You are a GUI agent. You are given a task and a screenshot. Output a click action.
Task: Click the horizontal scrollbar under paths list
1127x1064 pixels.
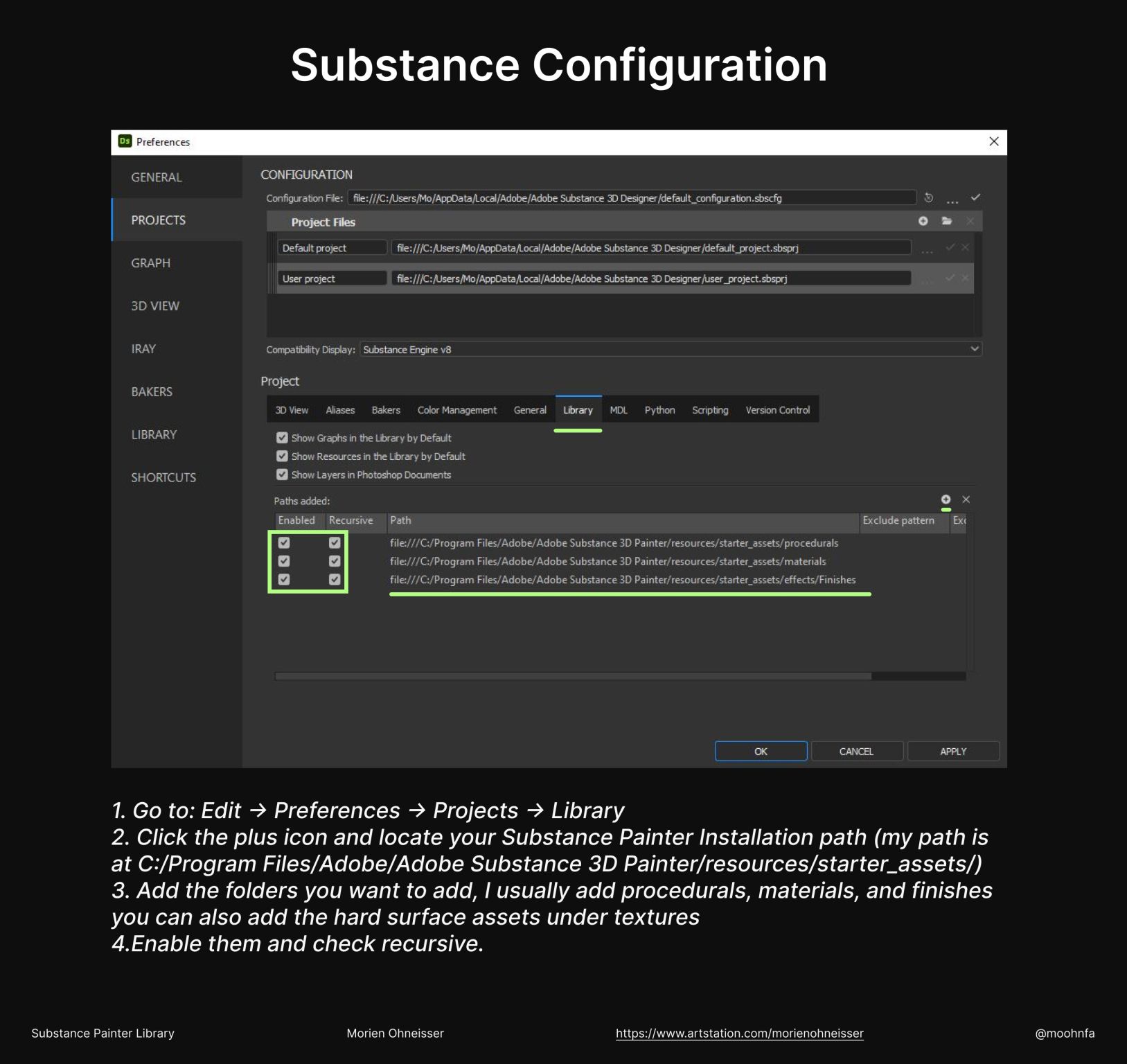pos(572,676)
